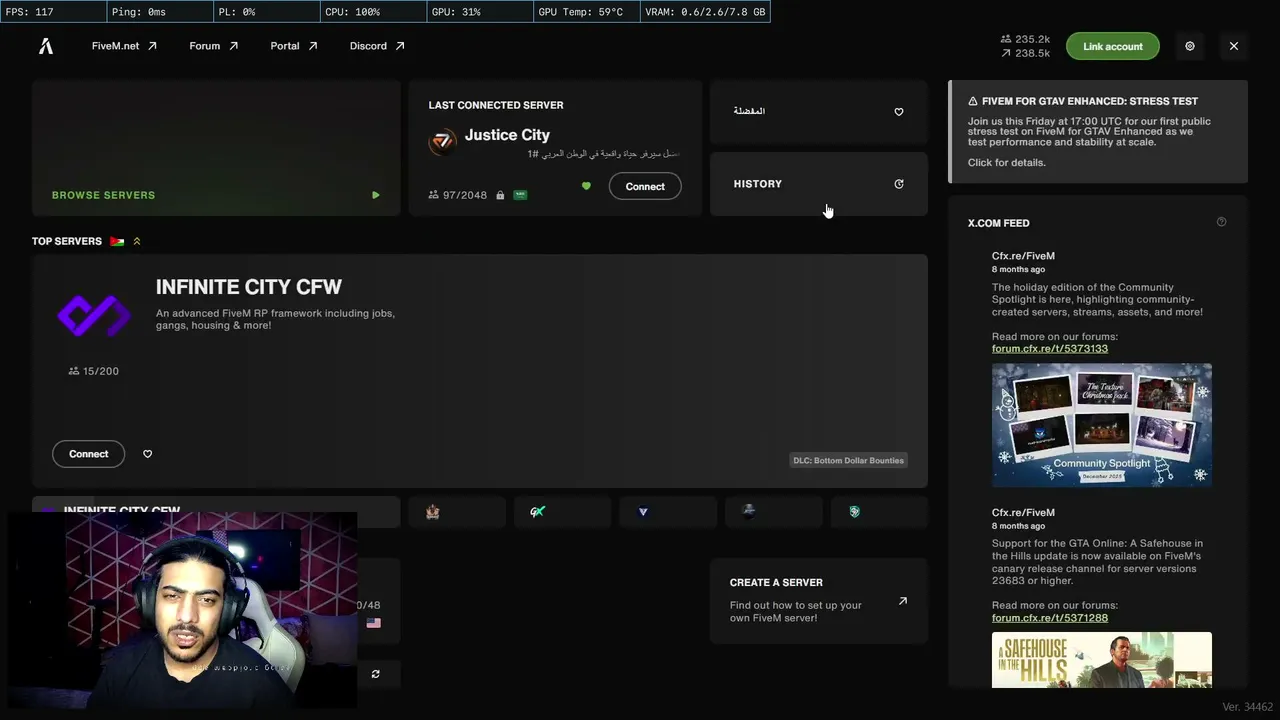Open the FiveM.net link

coord(124,46)
